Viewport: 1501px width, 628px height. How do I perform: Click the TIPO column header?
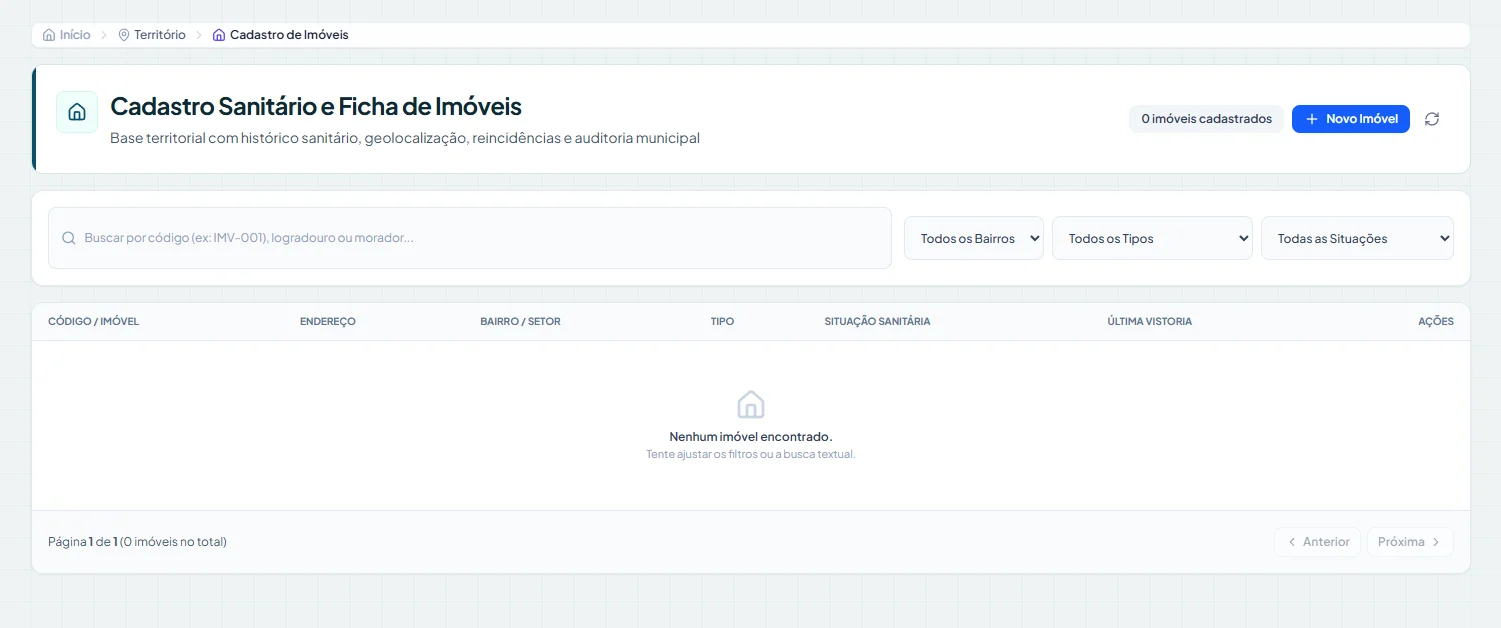(x=722, y=322)
